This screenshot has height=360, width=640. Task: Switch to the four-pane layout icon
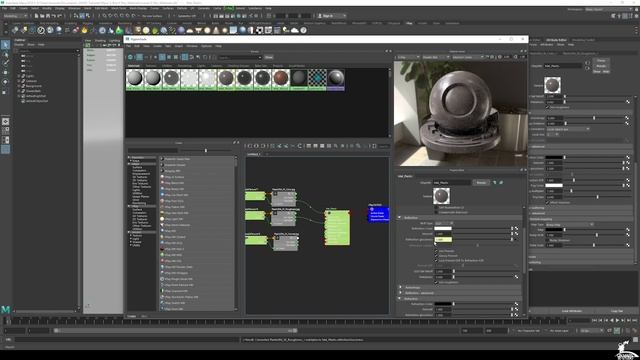click(x=5, y=131)
